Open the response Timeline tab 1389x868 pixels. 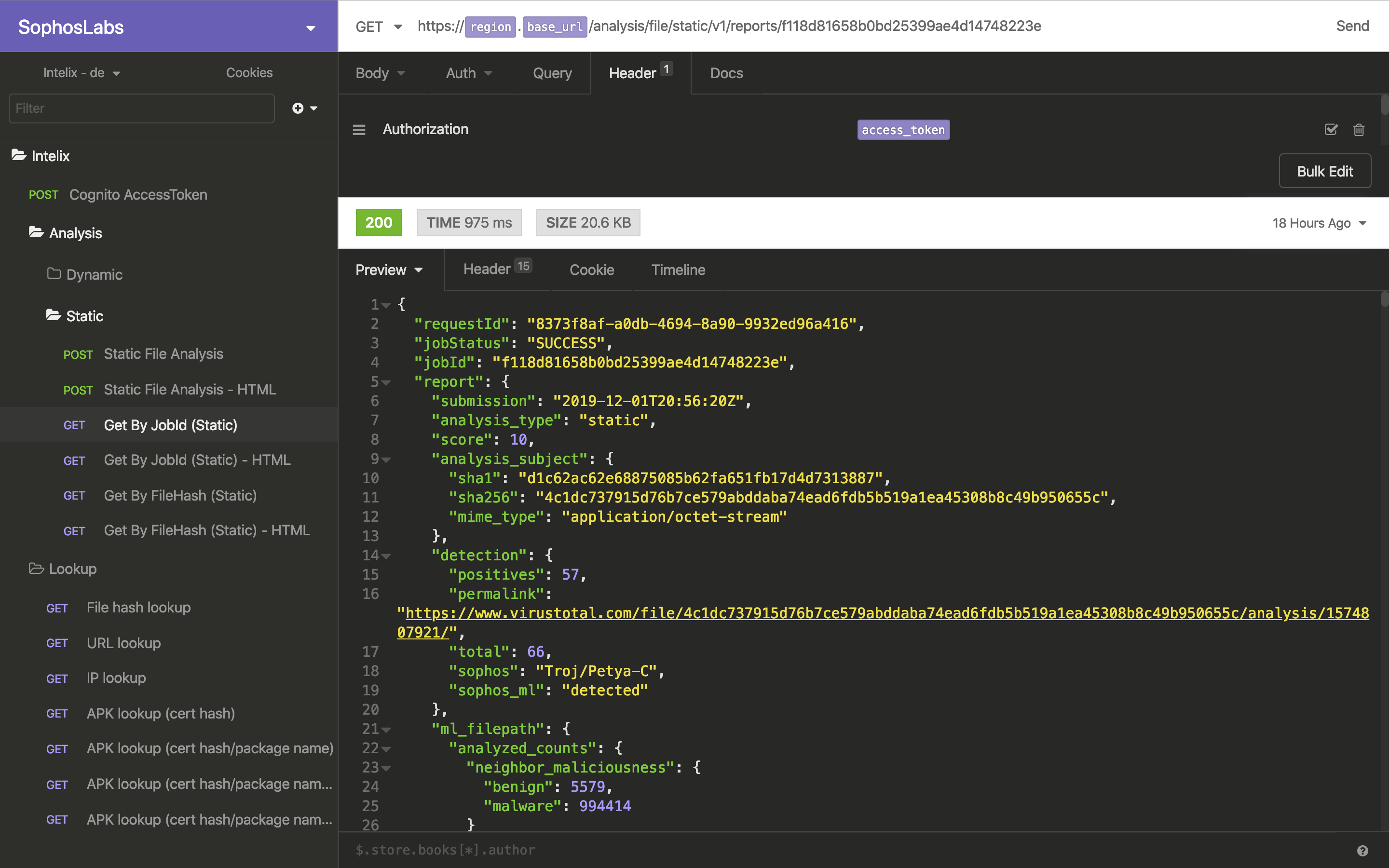pos(678,270)
